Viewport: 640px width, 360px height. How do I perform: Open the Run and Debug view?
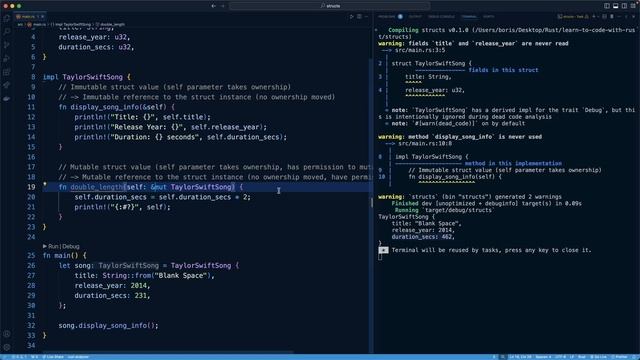coord(7,58)
